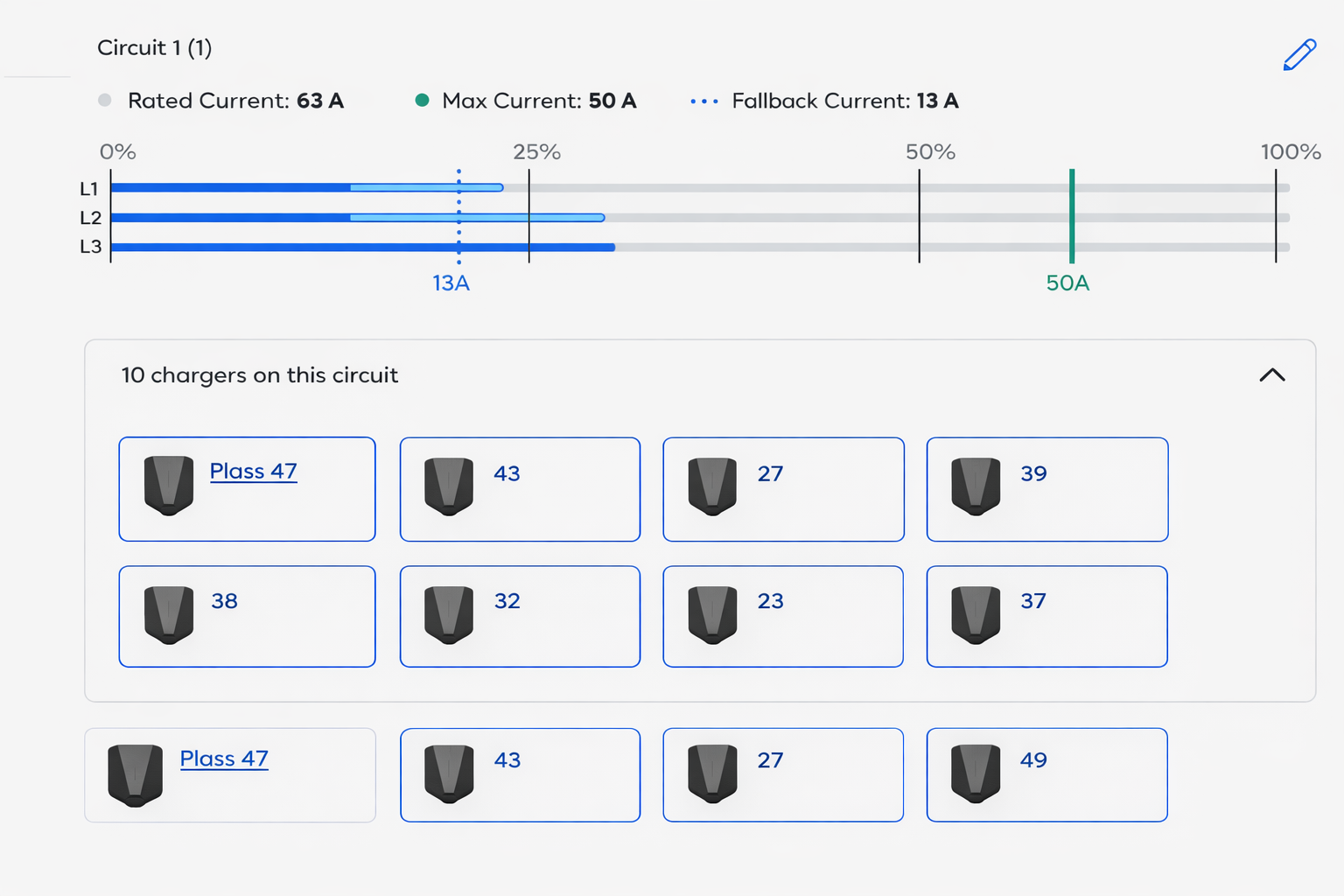
Task: Click the Fallback Current dotted legend indicator
Action: pos(704,101)
